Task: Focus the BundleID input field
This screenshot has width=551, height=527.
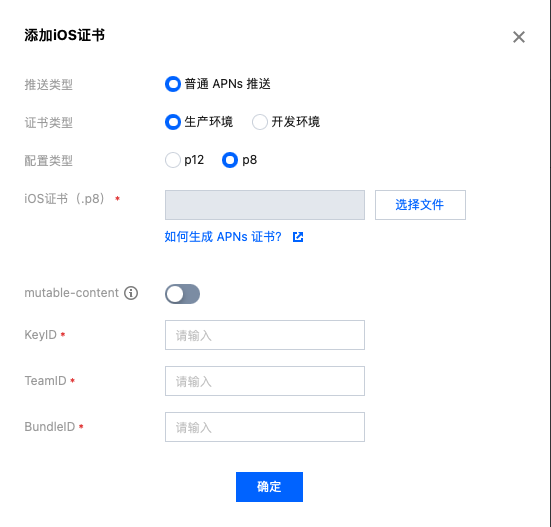Action: point(265,427)
